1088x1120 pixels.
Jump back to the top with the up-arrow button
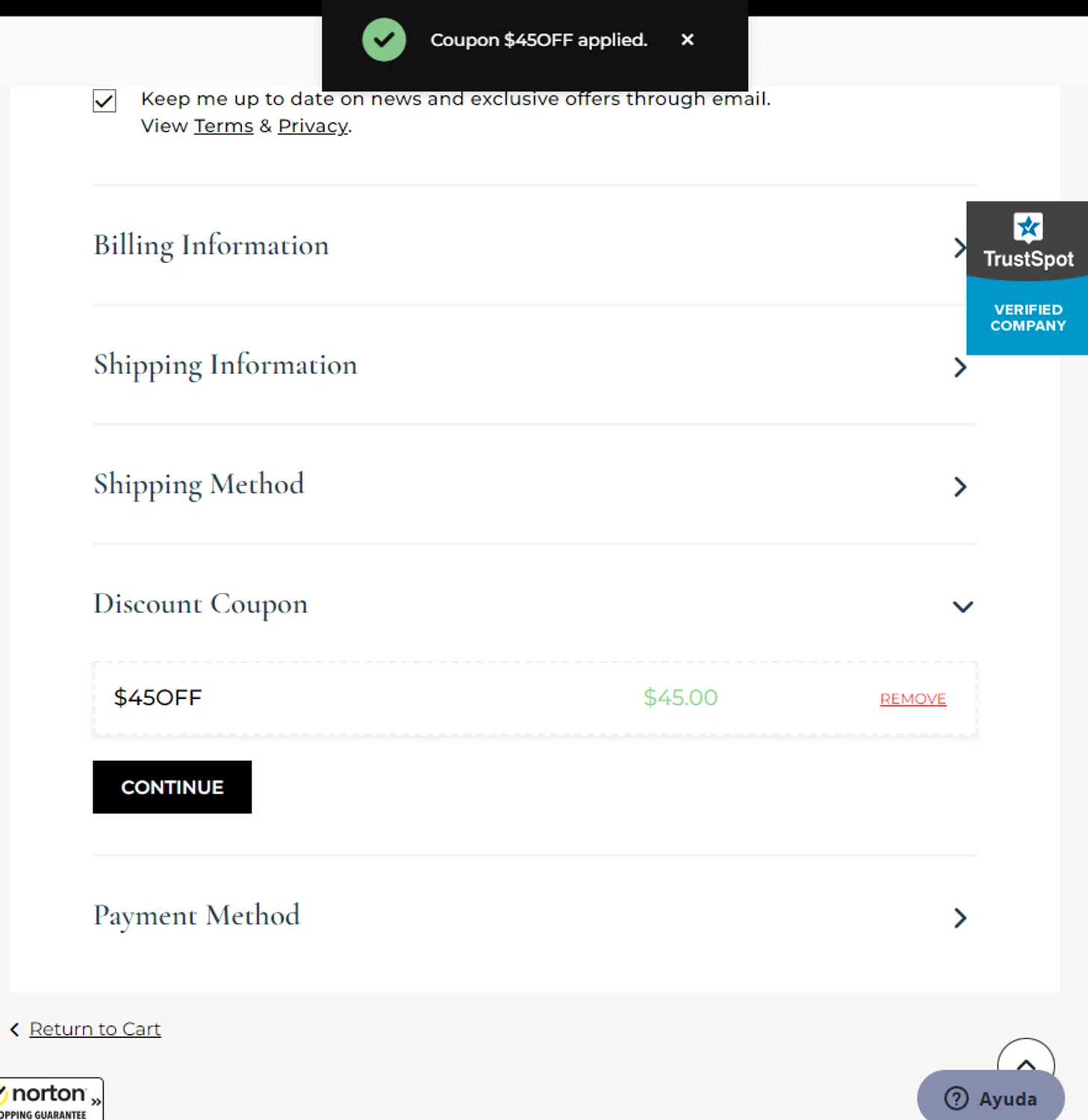pyautogui.click(x=1026, y=1055)
